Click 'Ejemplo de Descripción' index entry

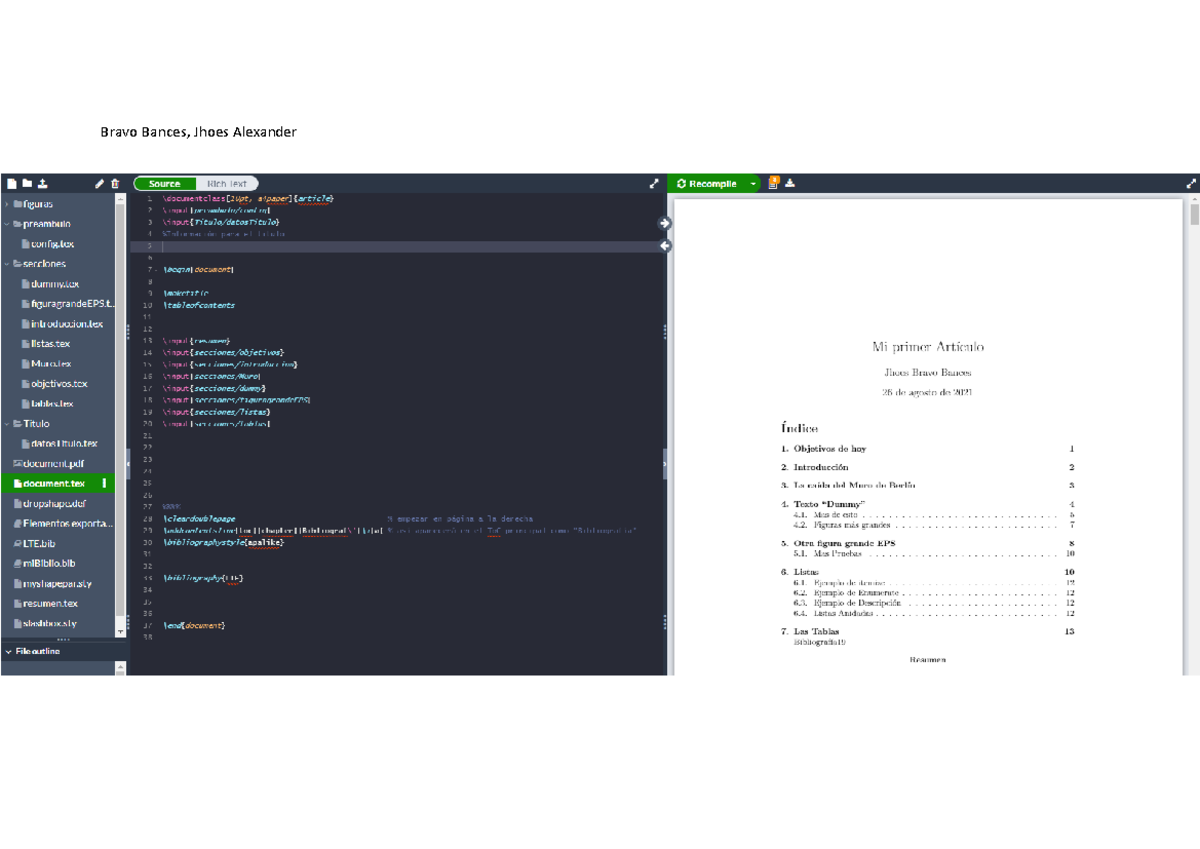click(x=857, y=603)
